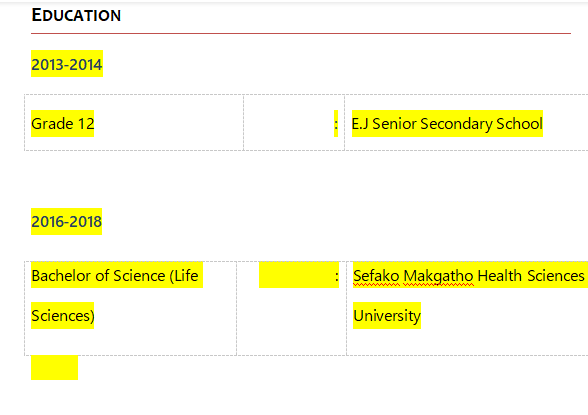Image resolution: width=588 pixels, height=415 pixels.
Task: Click the empty yellow highlighted block below table
Action: click(54, 367)
